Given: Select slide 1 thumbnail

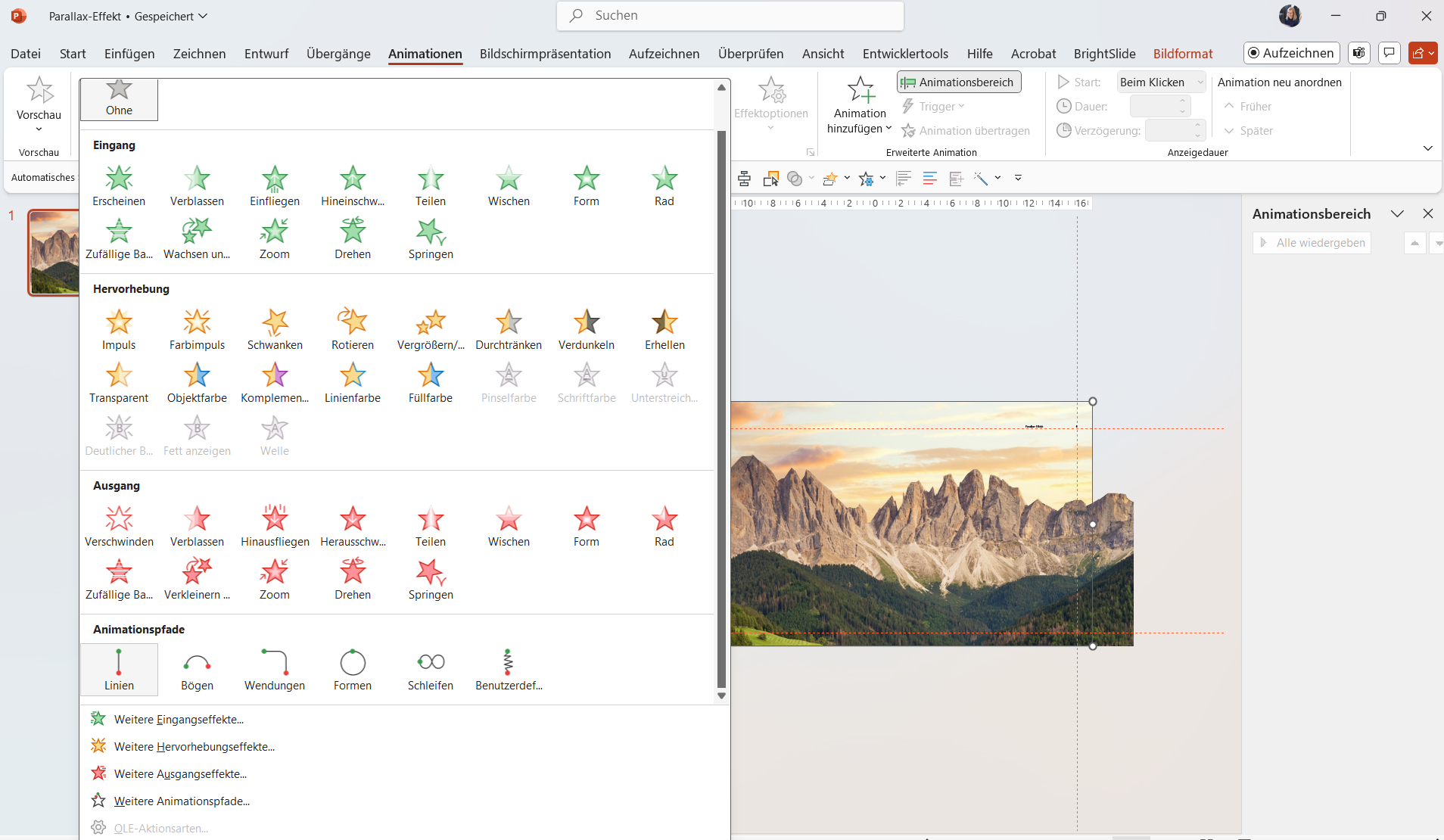Looking at the screenshot, I should [x=54, y=253].
